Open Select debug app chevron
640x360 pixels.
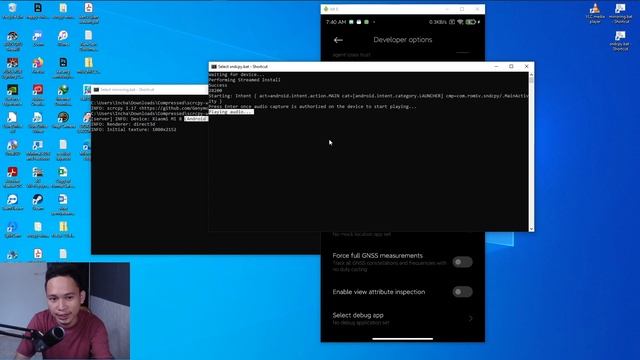pos(471,318)
